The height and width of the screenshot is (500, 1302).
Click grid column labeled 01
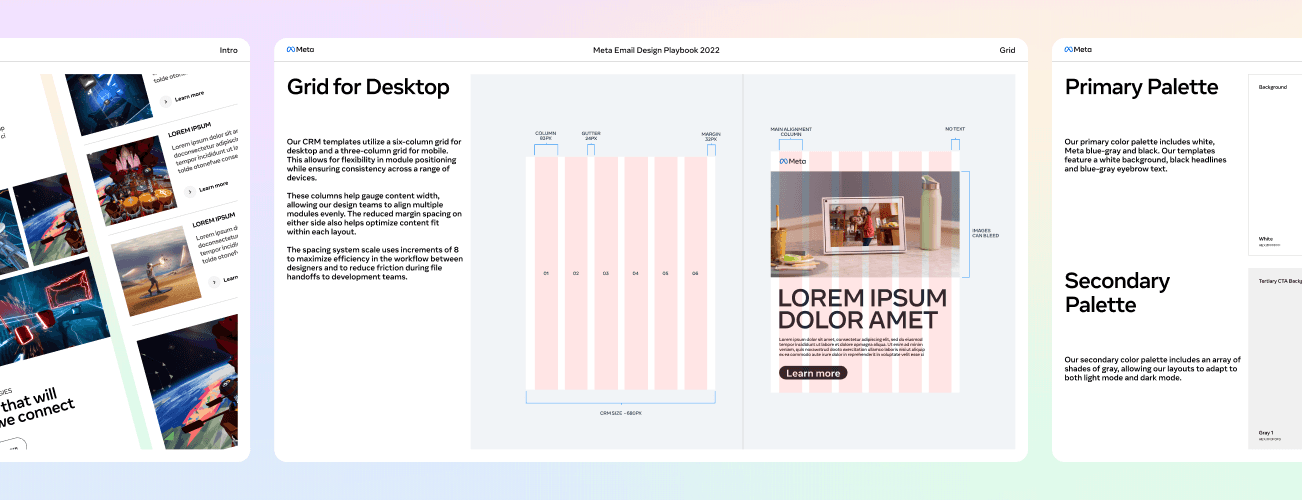coord(546,272)
